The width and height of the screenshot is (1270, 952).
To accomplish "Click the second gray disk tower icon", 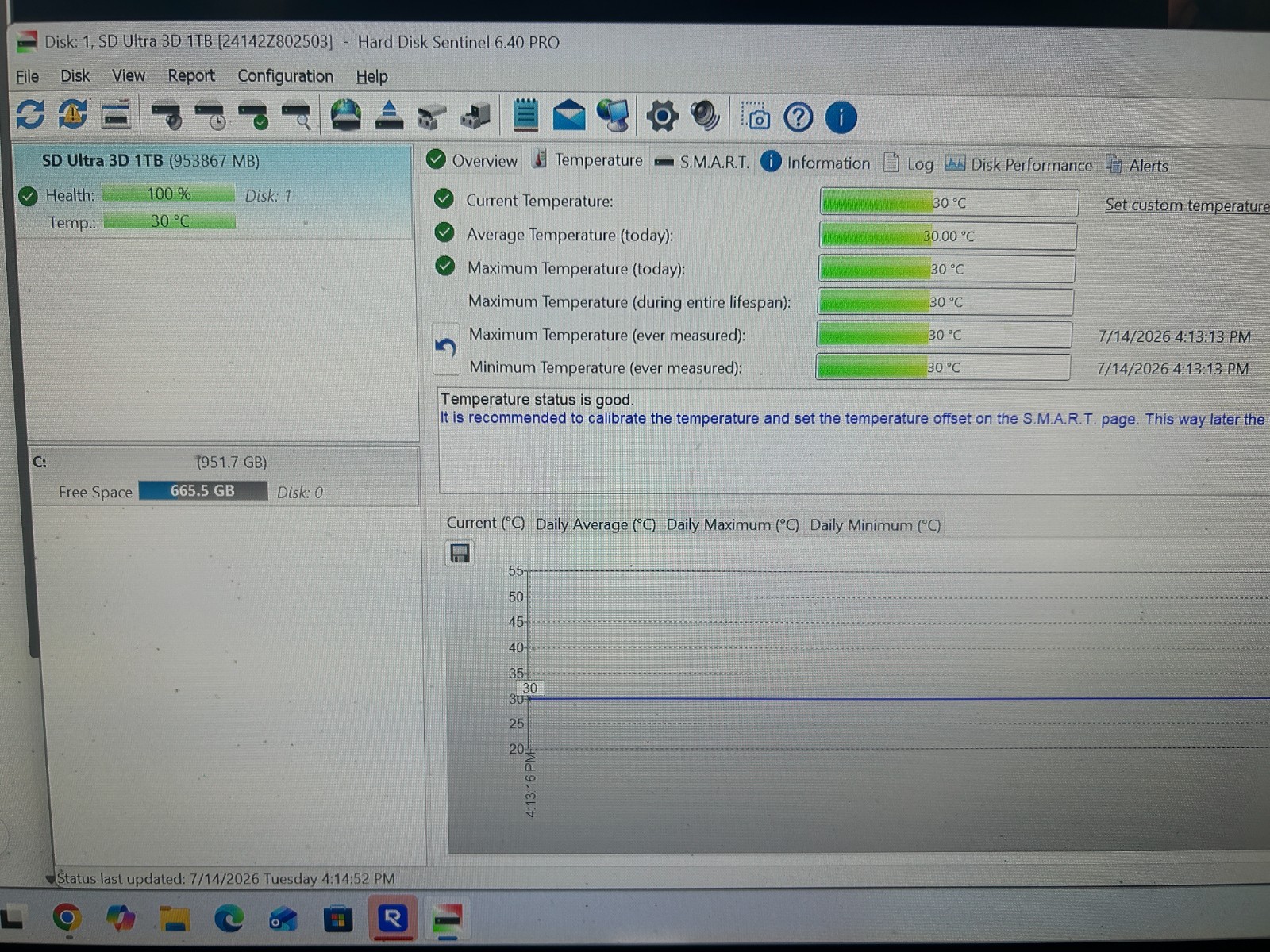I will (x=475, y=116).
